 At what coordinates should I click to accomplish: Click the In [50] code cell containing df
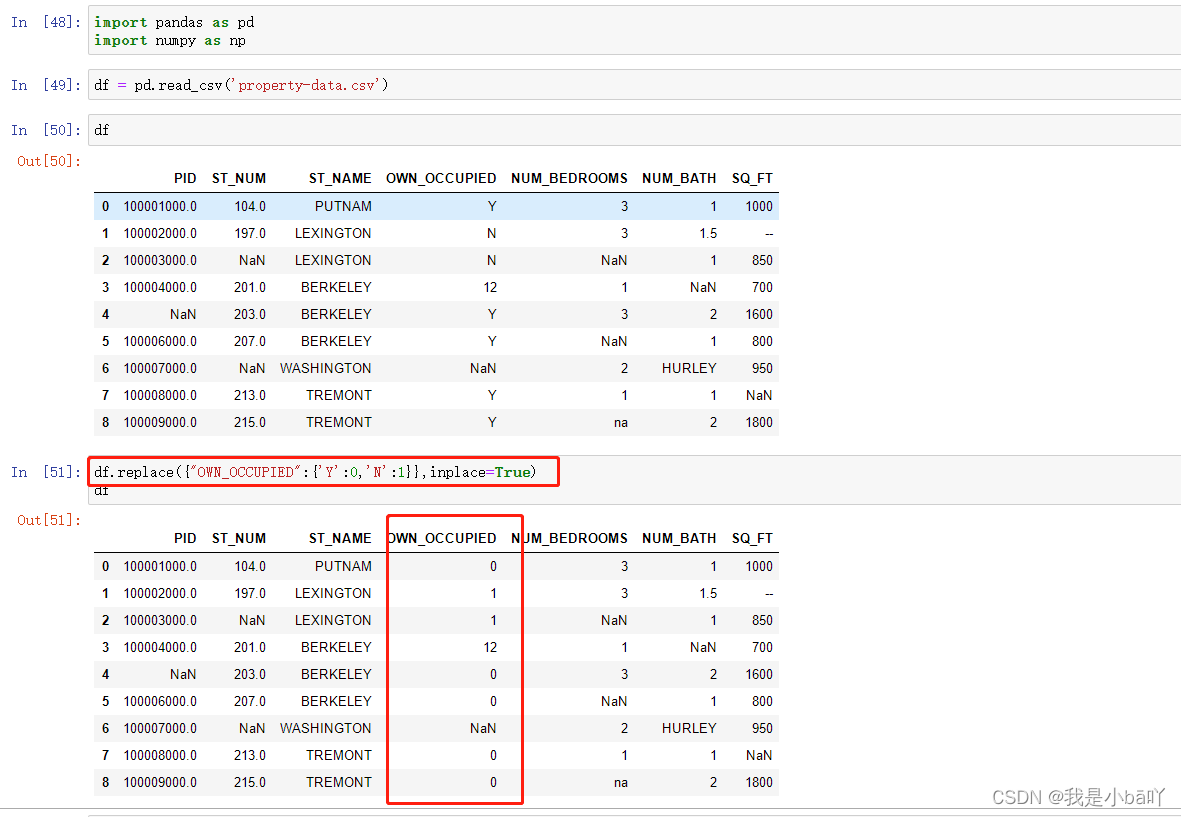(634, 130)
